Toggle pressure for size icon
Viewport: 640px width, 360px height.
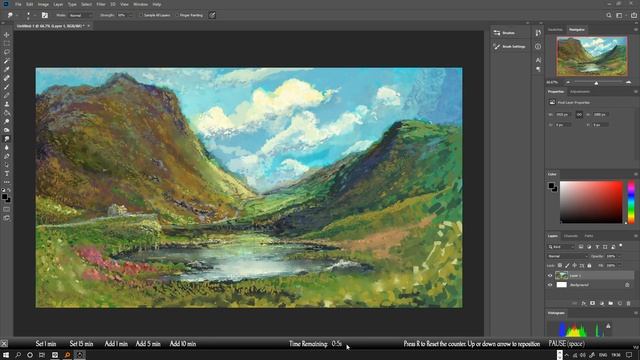click(x=212, y=15)
